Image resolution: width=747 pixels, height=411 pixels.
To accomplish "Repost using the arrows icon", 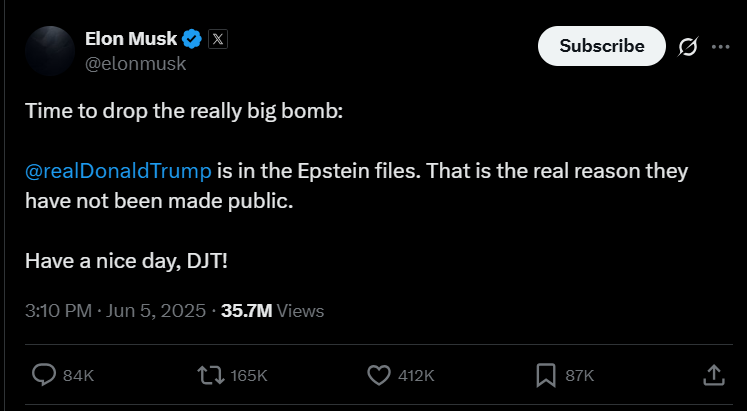I will pos(211,375).
